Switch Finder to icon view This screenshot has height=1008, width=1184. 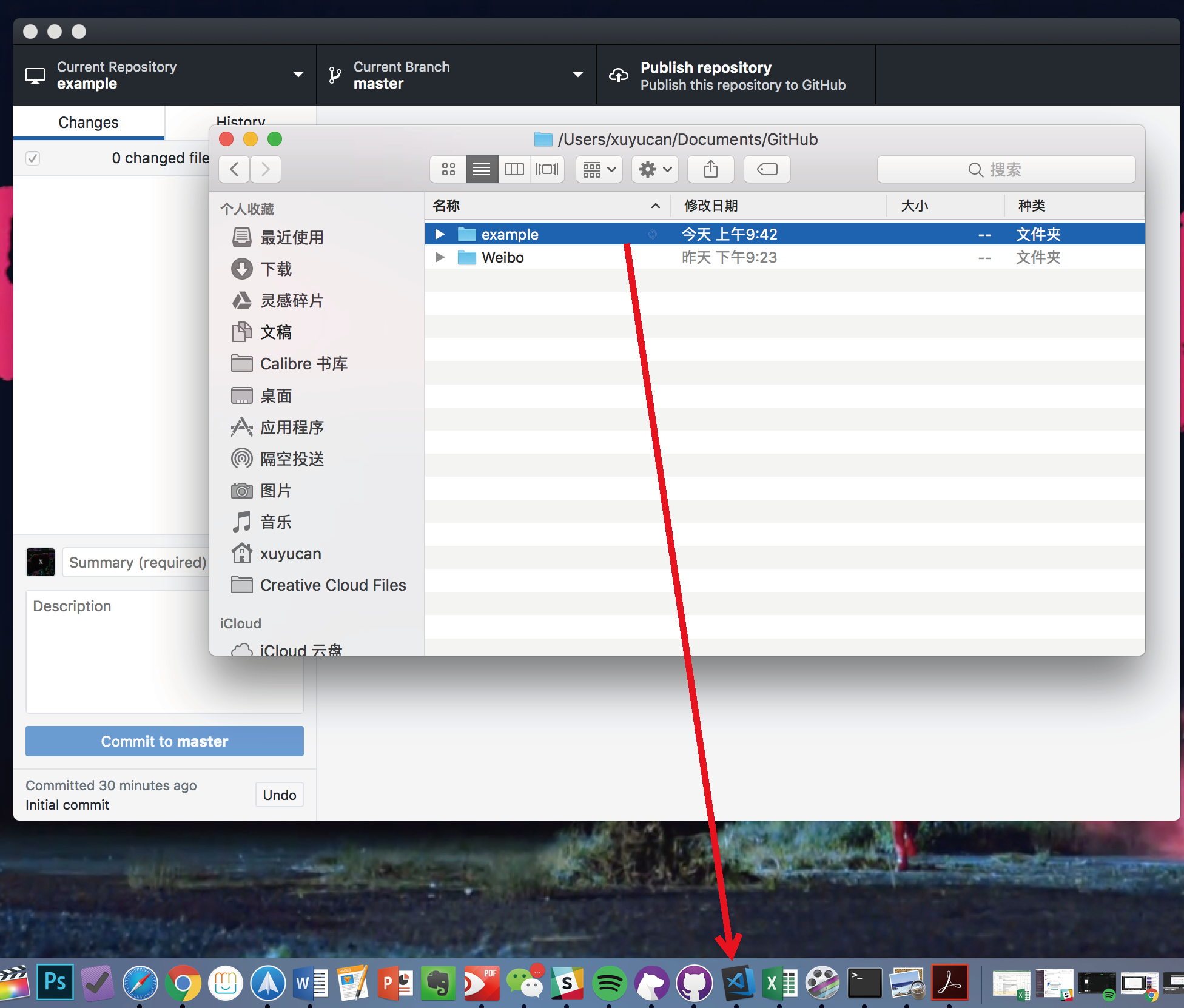click(448, 169)
